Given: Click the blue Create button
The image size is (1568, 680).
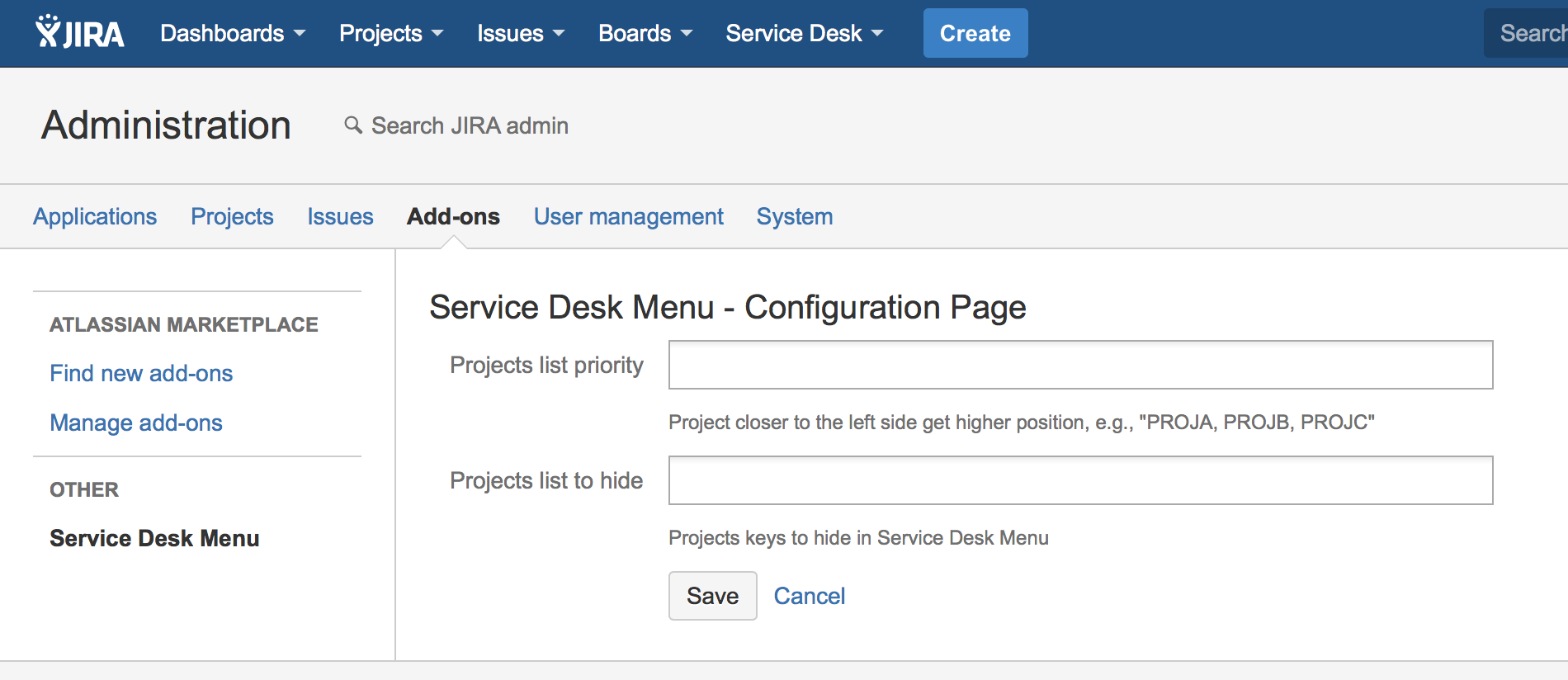Looking at the screenshot, I should (x=975, y=33).
